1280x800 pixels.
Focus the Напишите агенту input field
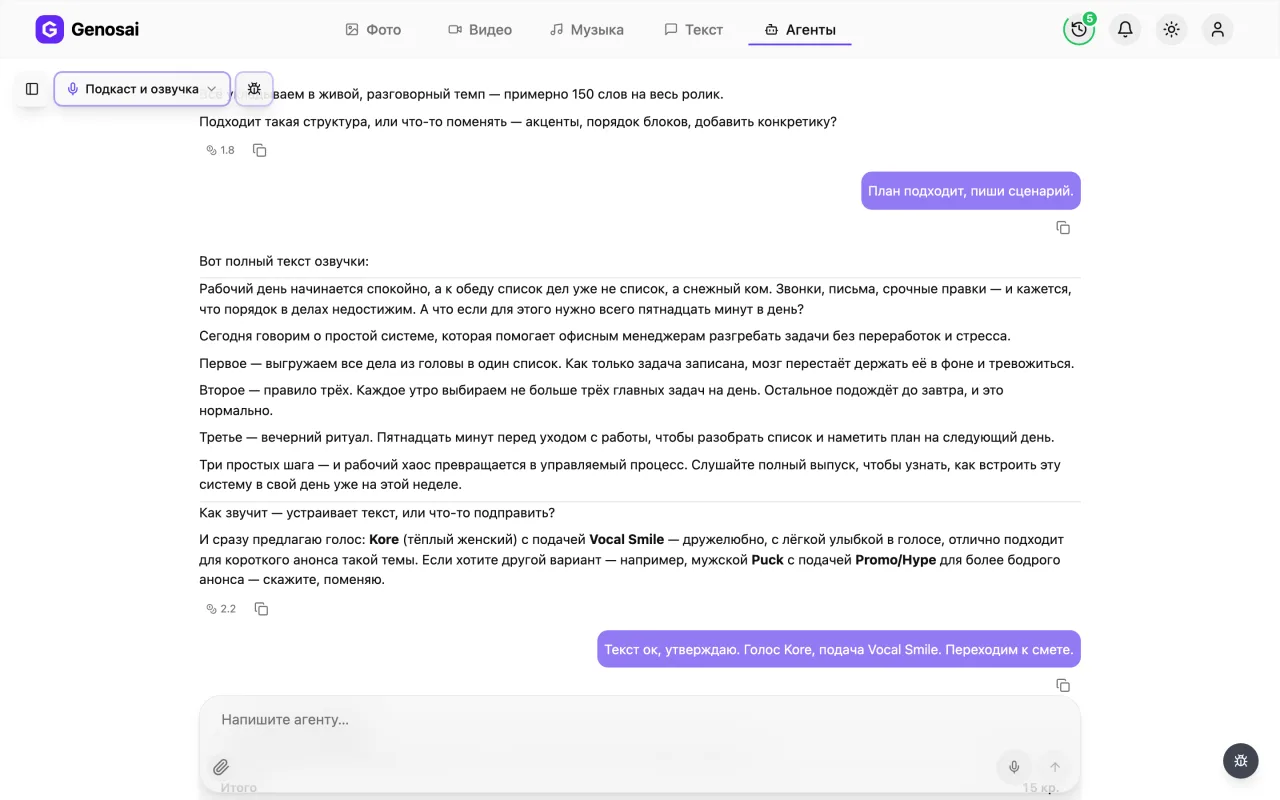[x=640, y=720]
